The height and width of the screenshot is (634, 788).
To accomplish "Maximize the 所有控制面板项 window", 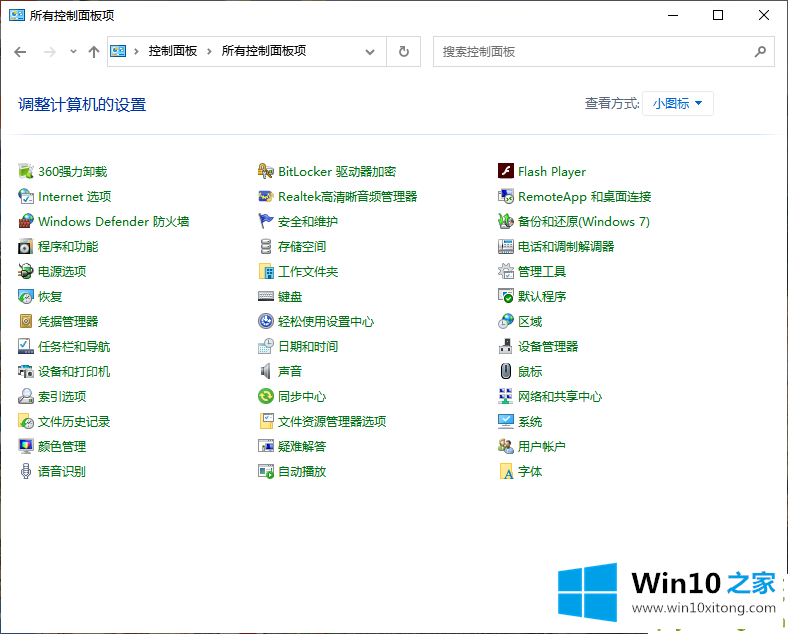I will 718,15.
